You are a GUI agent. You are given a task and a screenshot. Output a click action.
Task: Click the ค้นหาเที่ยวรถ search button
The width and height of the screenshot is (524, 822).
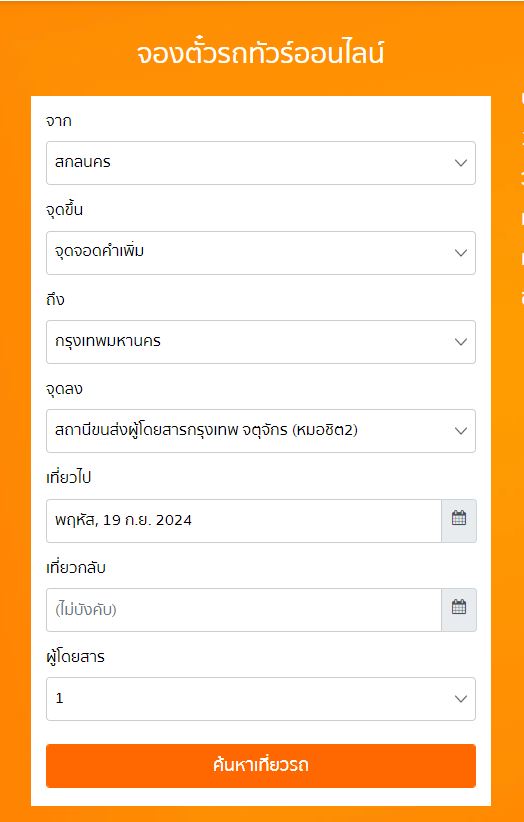261,765
